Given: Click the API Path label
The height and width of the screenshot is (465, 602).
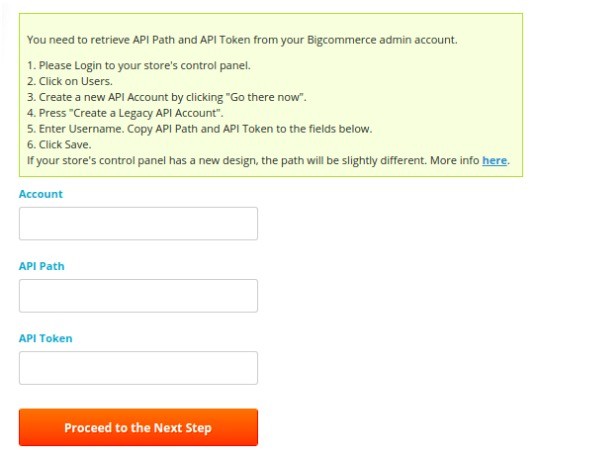Looking at the screenshot, I should click(x=42, y=266).
